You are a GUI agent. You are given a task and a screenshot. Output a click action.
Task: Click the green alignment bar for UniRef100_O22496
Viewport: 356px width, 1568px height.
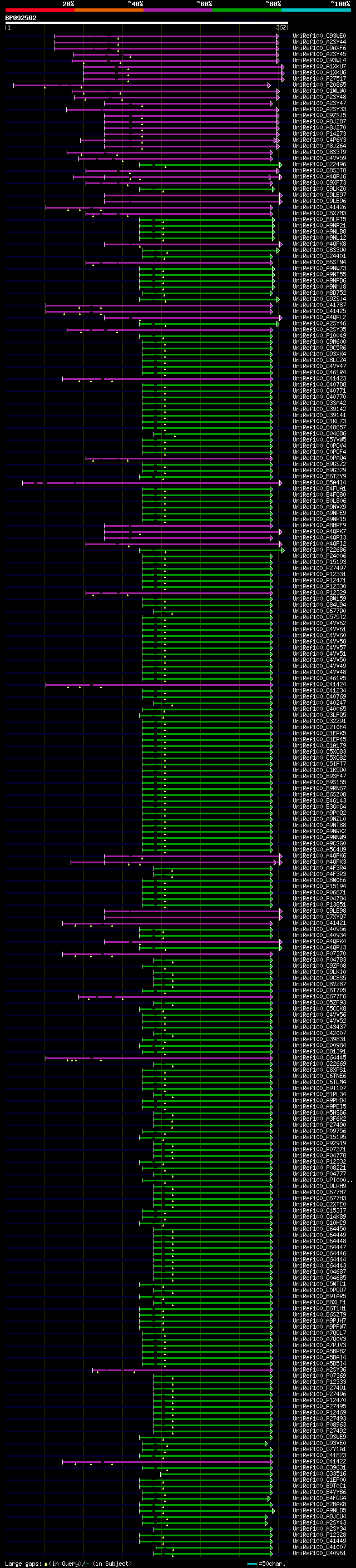(211, 164)
